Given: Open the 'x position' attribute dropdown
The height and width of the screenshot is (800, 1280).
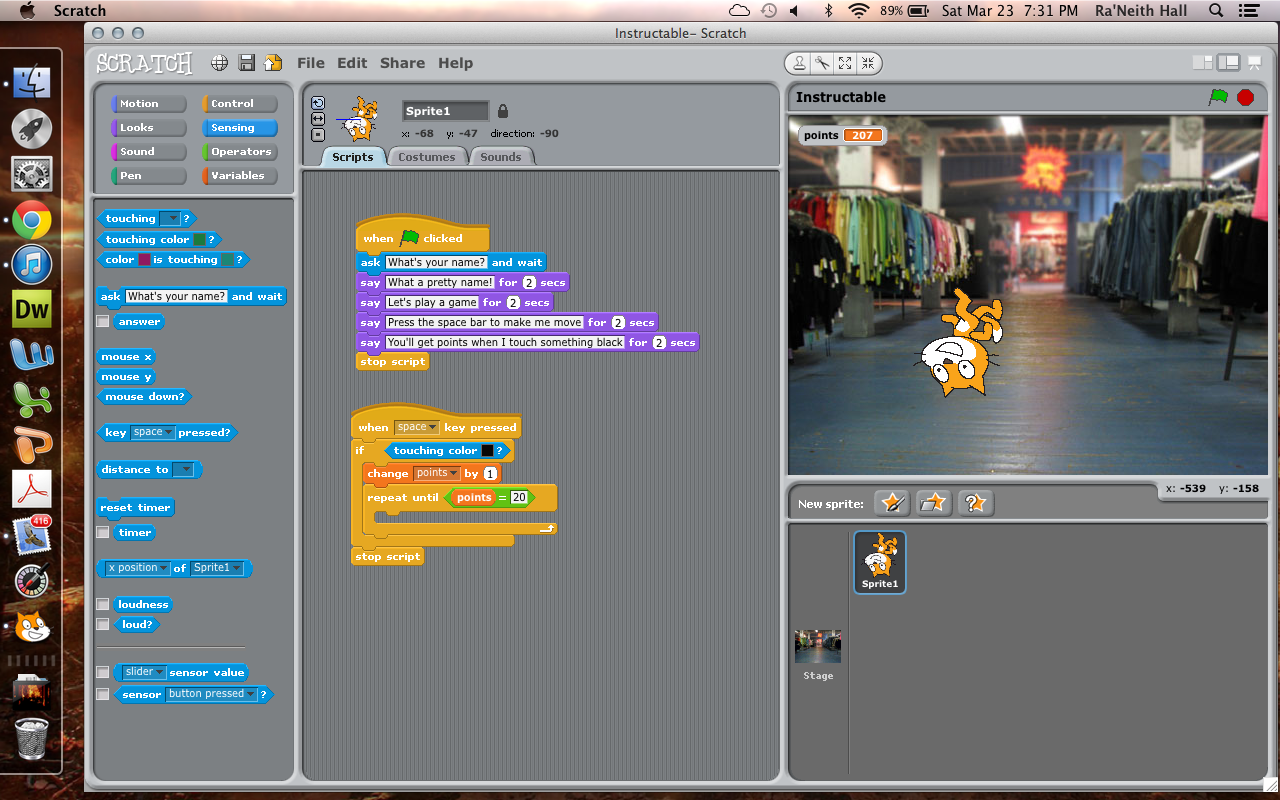Looking at the screenshot, I should [x=138, y=568].
